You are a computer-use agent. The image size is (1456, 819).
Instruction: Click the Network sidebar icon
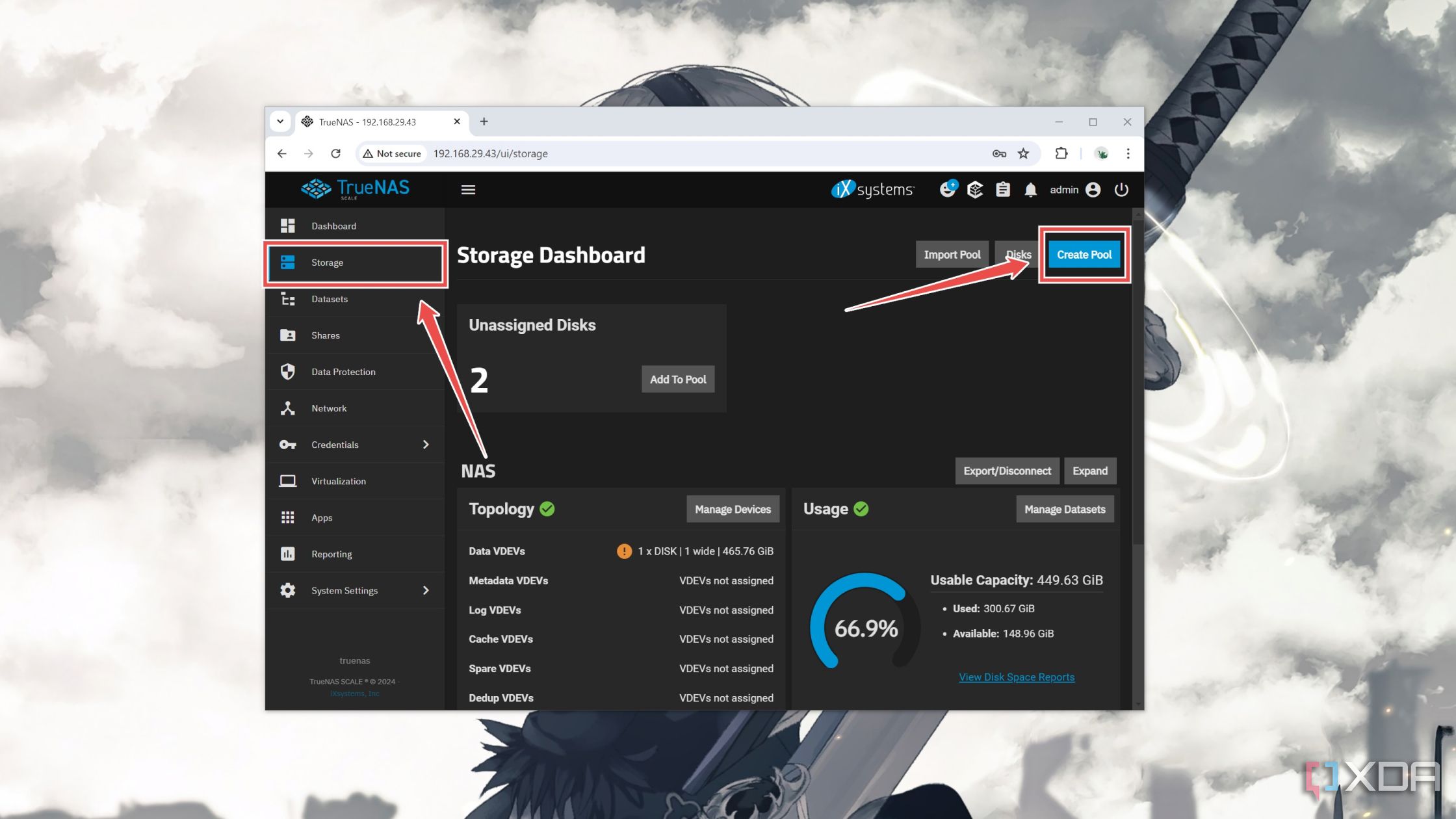coord(287,407)
